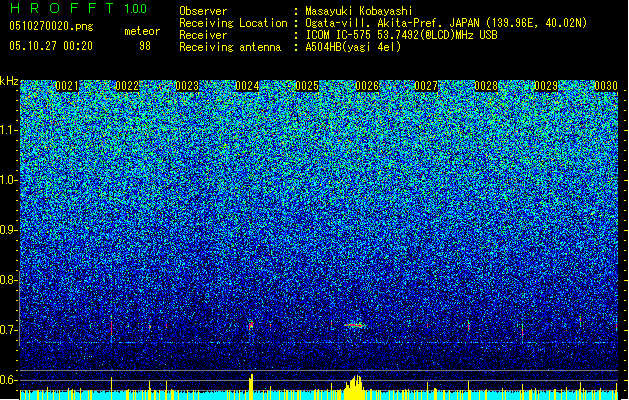
Task: Click the tall yellow intensity bar below 0024
Action: click(x=251, y=387)
